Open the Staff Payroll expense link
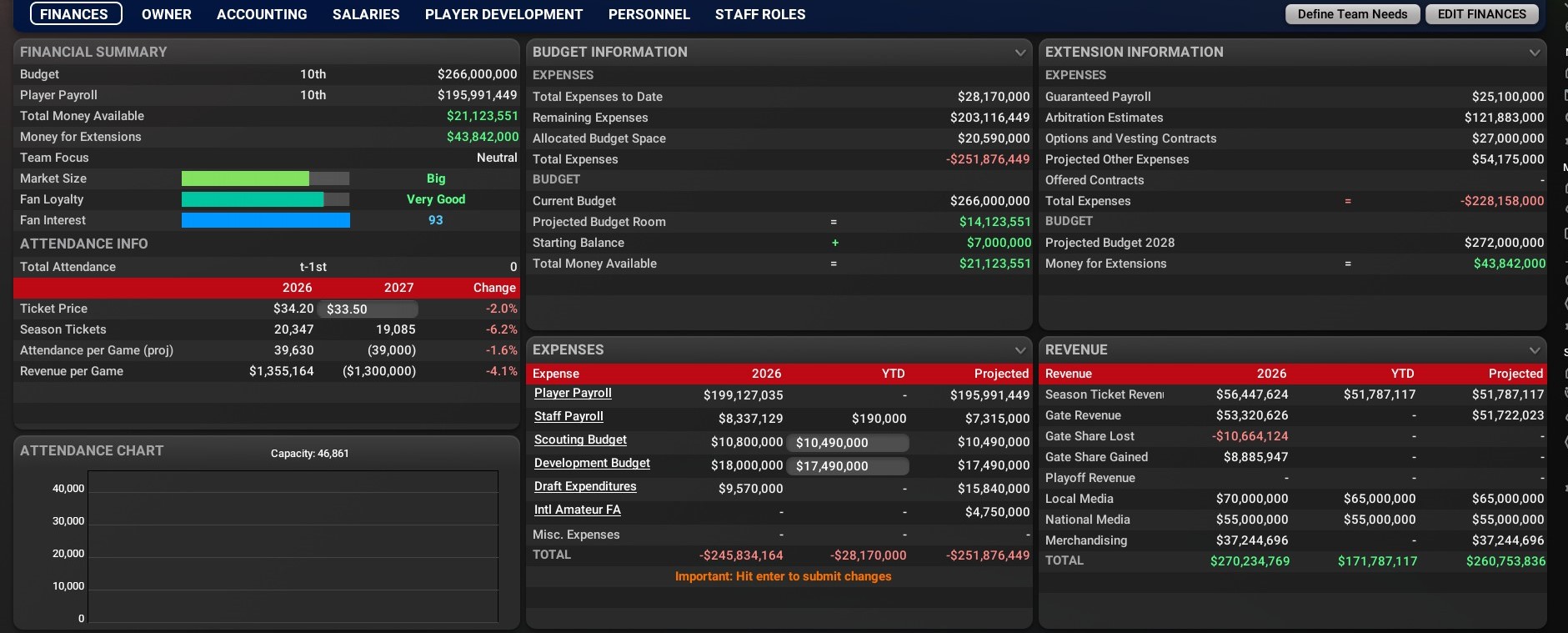Image resolution: width=1568 pixels, height=633 pixels. coord(569,416)
